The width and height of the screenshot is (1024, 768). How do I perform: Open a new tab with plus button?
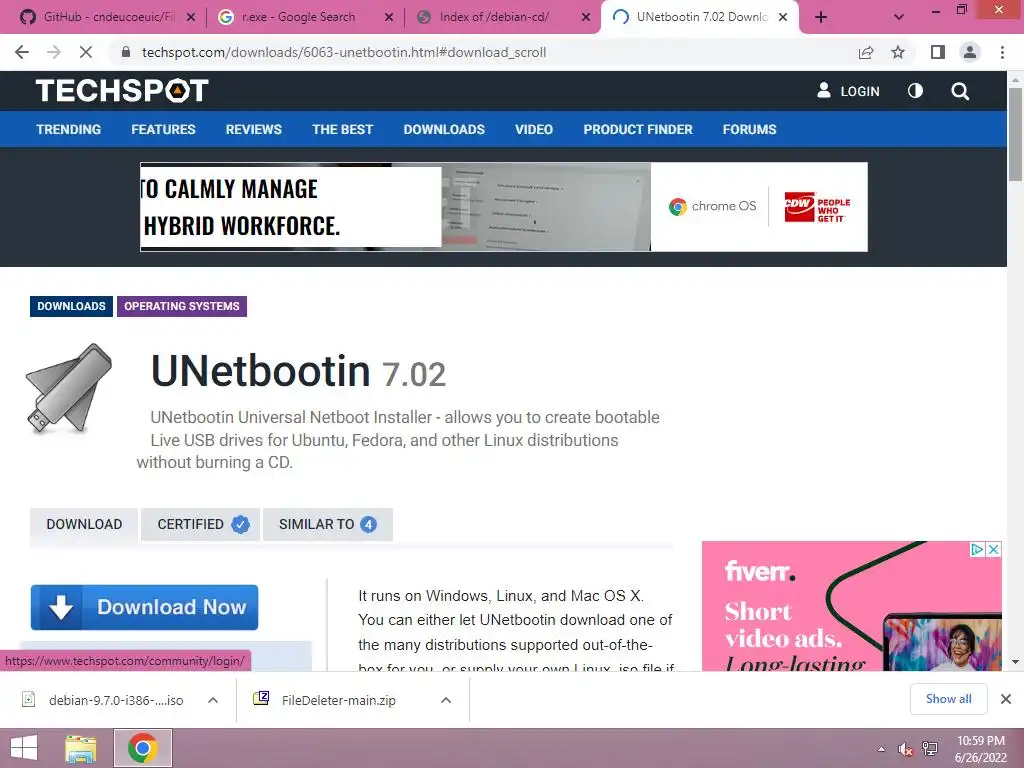click(x=821, y=17)
